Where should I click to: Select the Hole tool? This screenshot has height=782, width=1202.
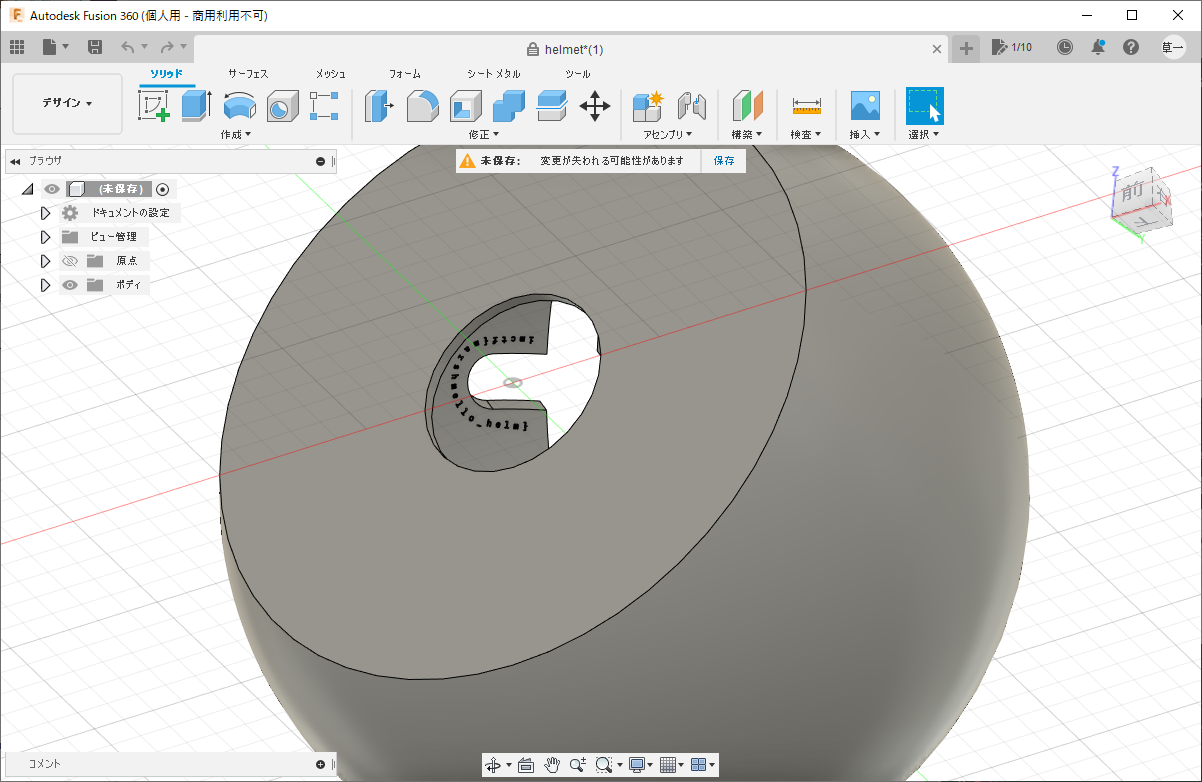coord(282,105)
